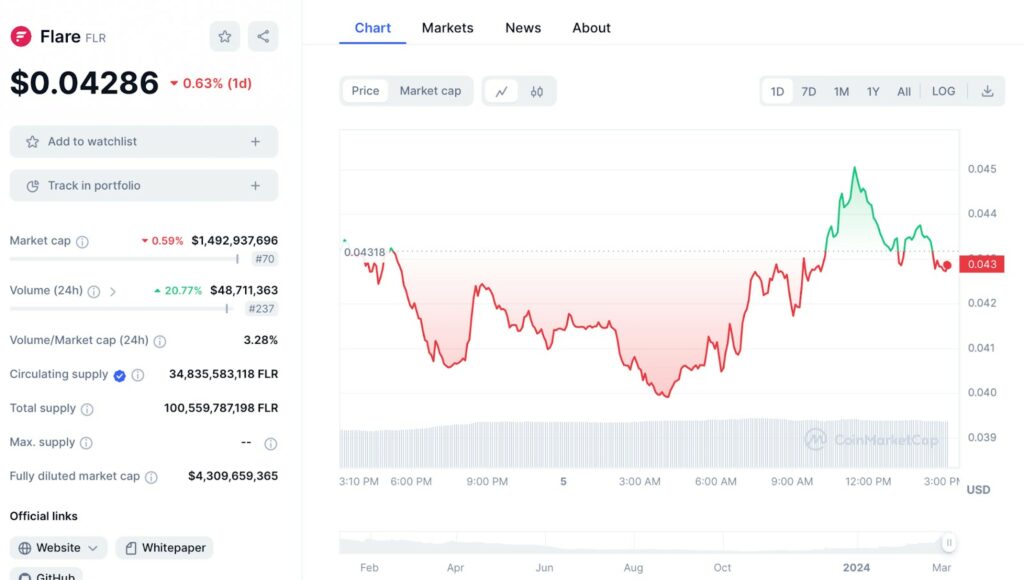Image resolution: width=1024 pixels, height=580 pixels.
Task: Select 1Y time range
Action: (873, 91)
